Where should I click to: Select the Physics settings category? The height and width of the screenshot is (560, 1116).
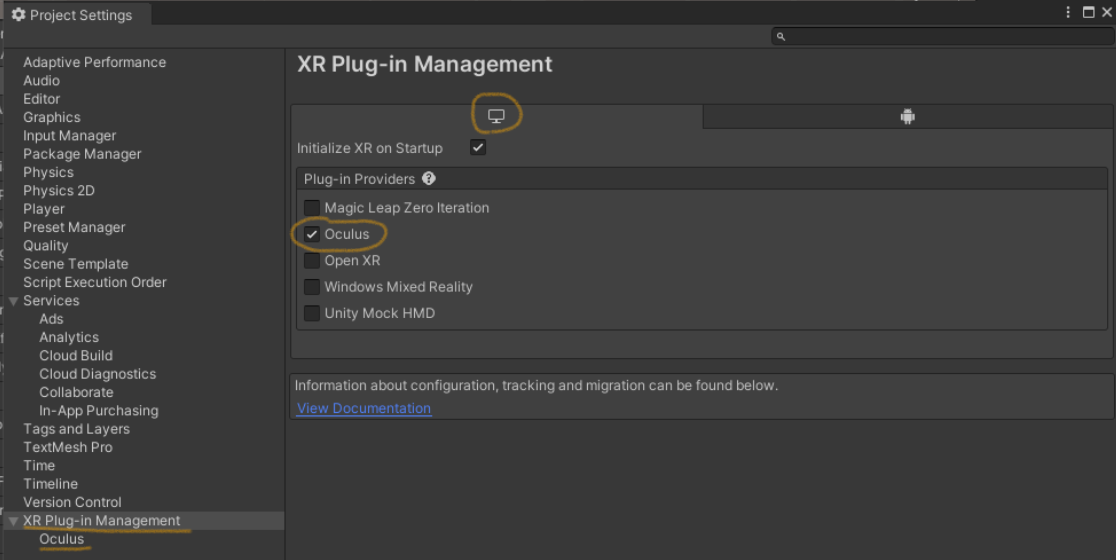(x=48, y=172)
